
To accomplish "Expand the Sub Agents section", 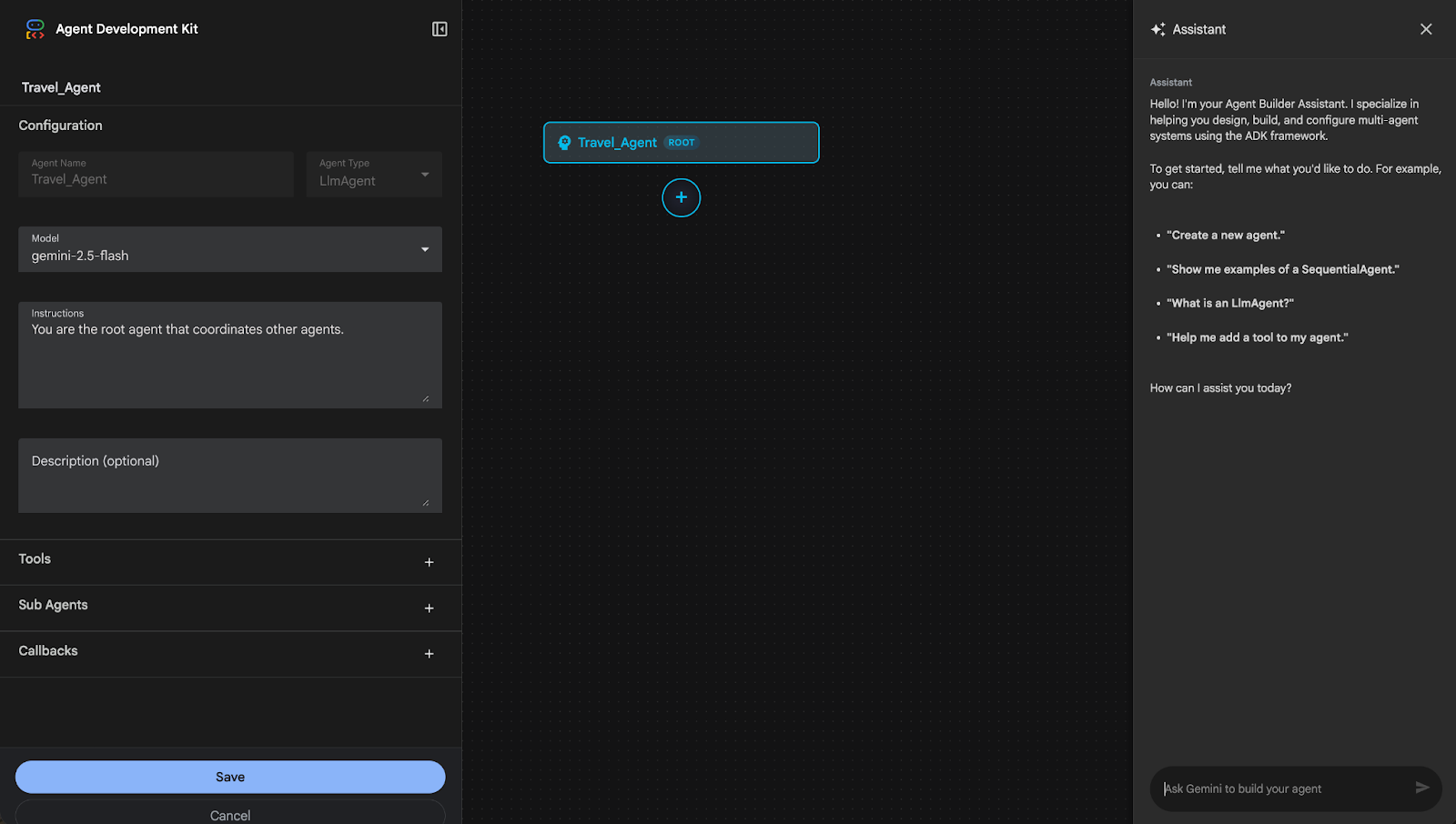I will point(429,608).
